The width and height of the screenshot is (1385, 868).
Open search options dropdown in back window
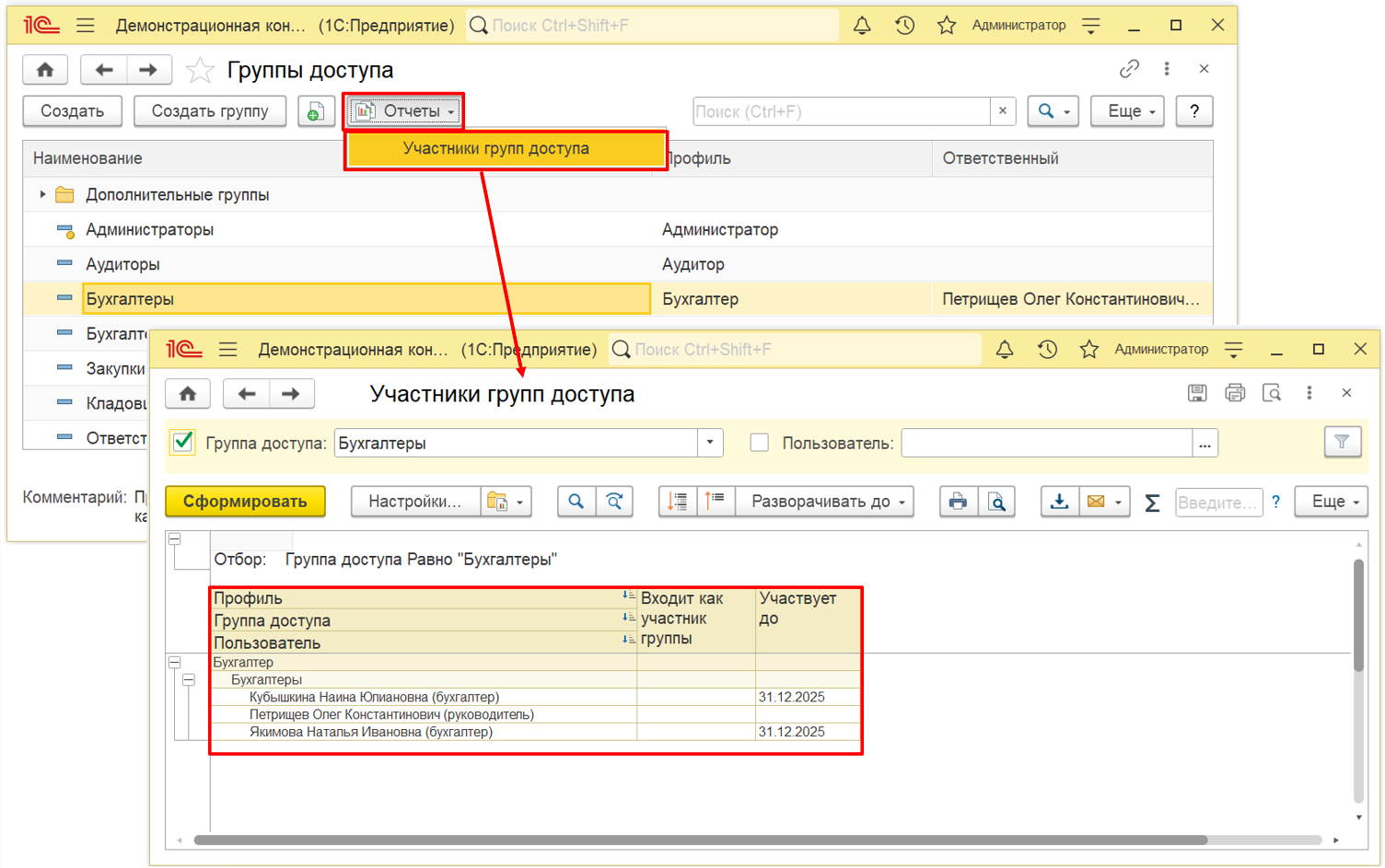[1053, 111]
